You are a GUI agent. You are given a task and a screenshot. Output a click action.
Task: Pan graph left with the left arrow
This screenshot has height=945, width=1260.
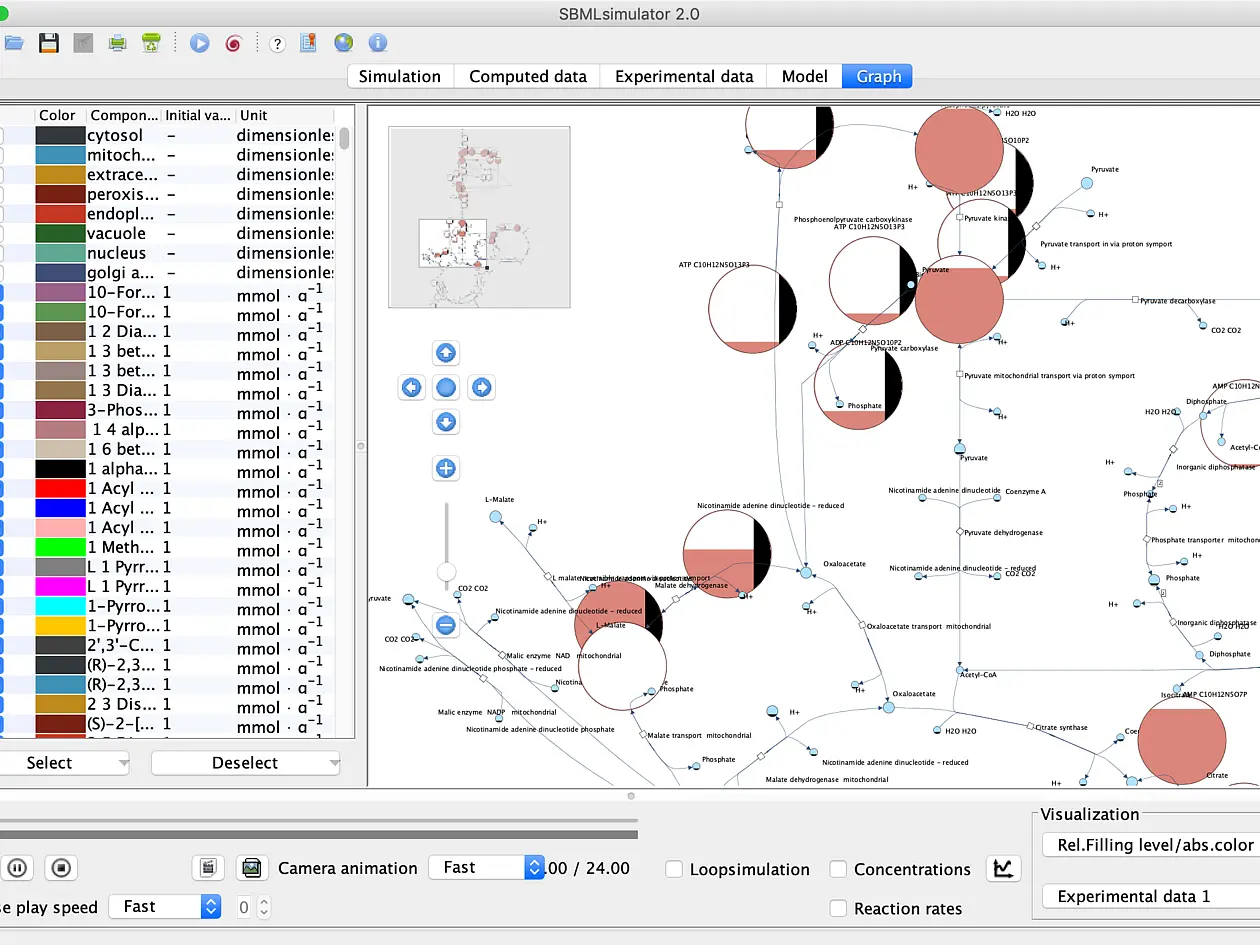pyautogui.click(x=412, y=387)
